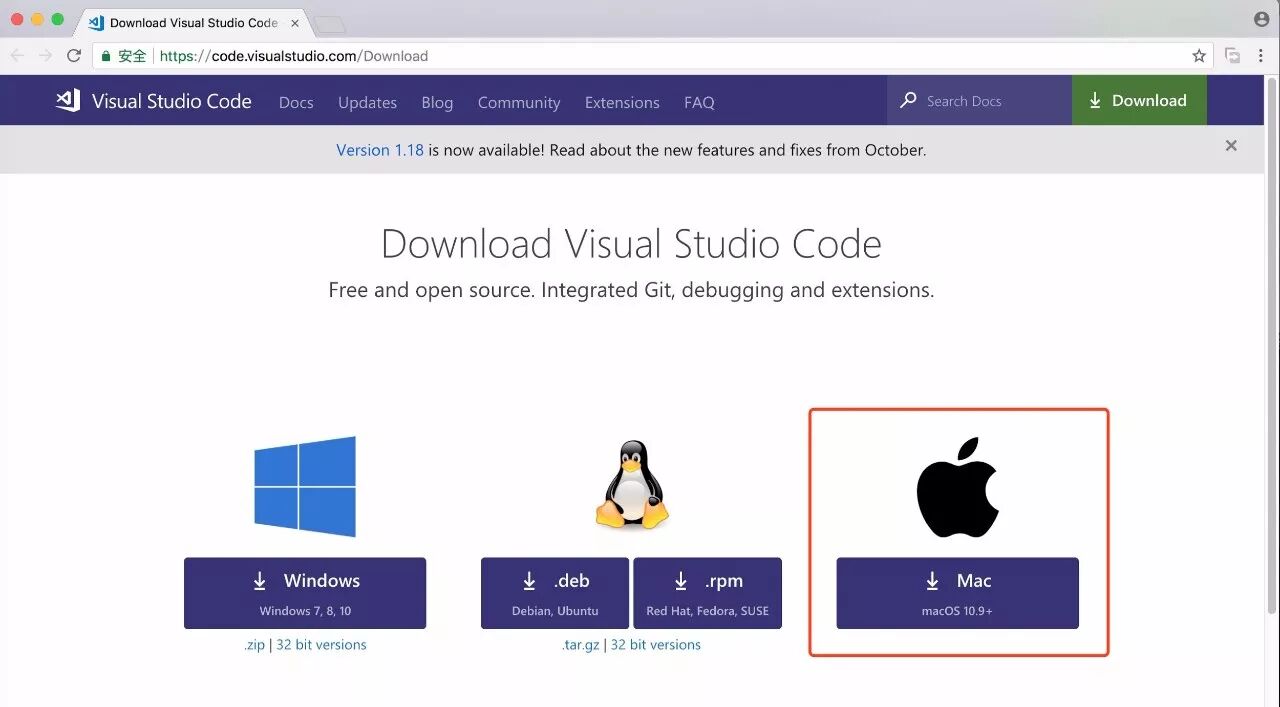Image resolution: width=1280 pixels, height=707 pixels.
Task: Open the Community menu item
Action: 519,102
